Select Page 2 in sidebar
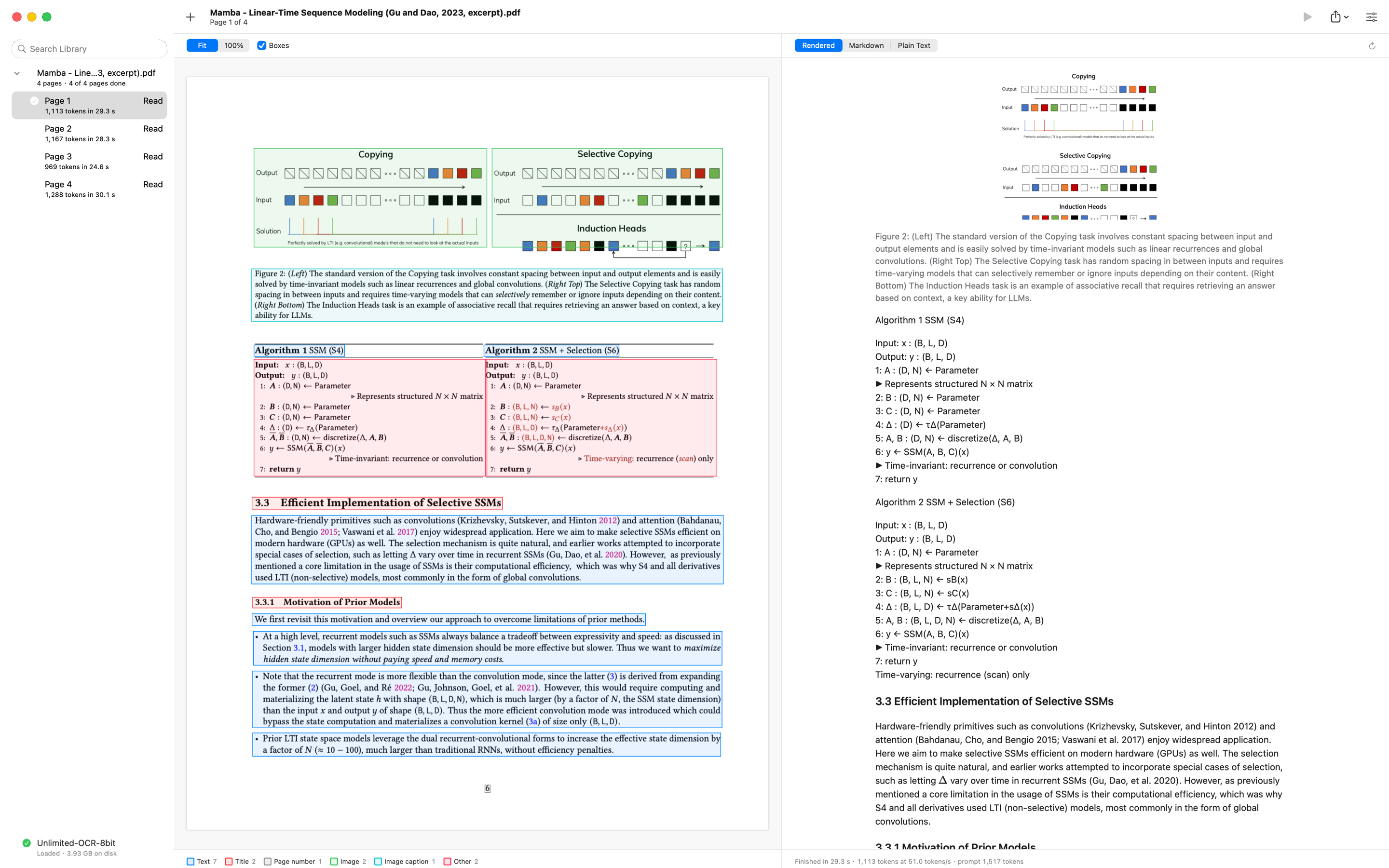This screenshot has height=868, width=1389. coord(90,133)
